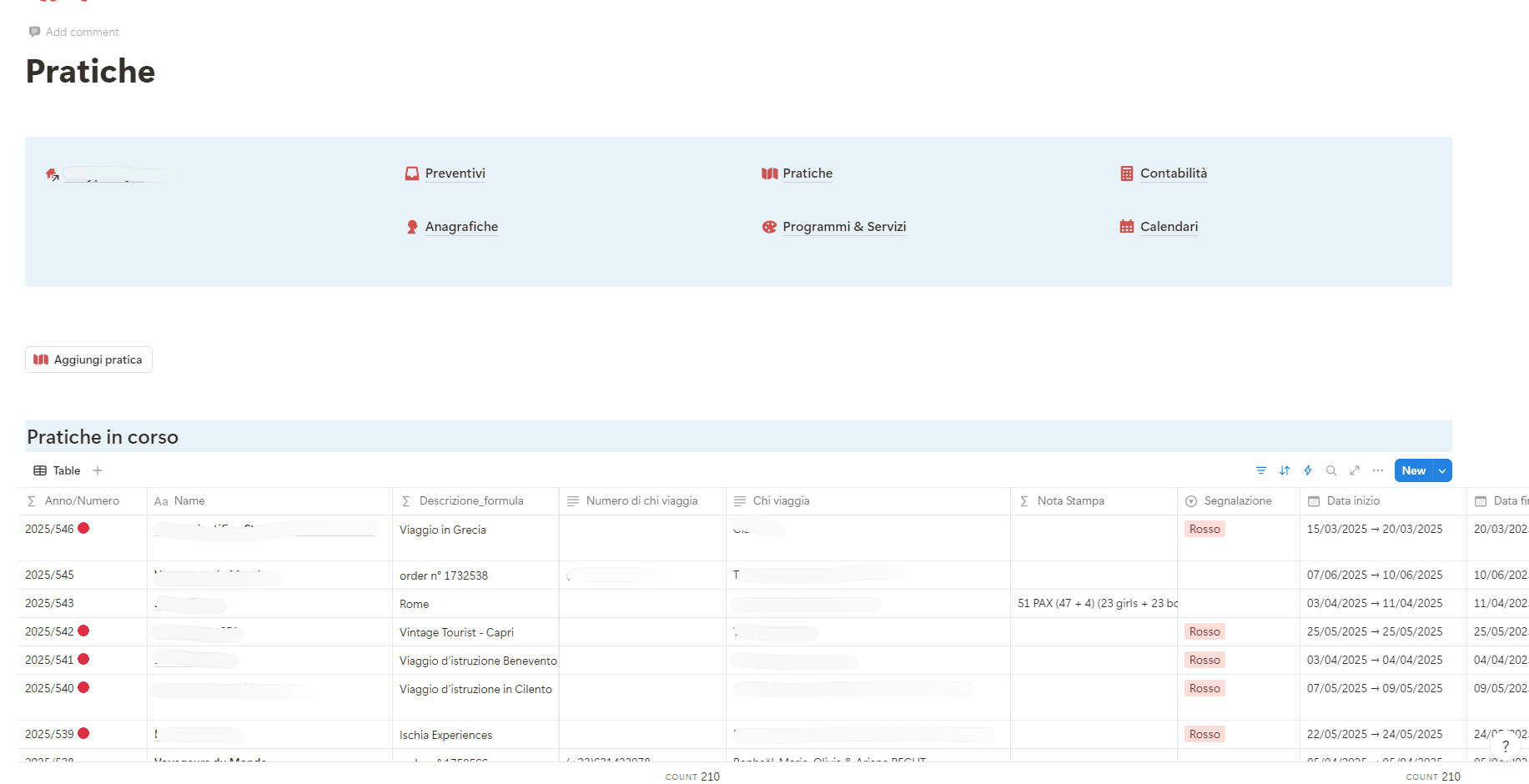This screenshot has width=1529, height=784.
Task: Click the order n° 1732538 cell
Action: point(475,575)
